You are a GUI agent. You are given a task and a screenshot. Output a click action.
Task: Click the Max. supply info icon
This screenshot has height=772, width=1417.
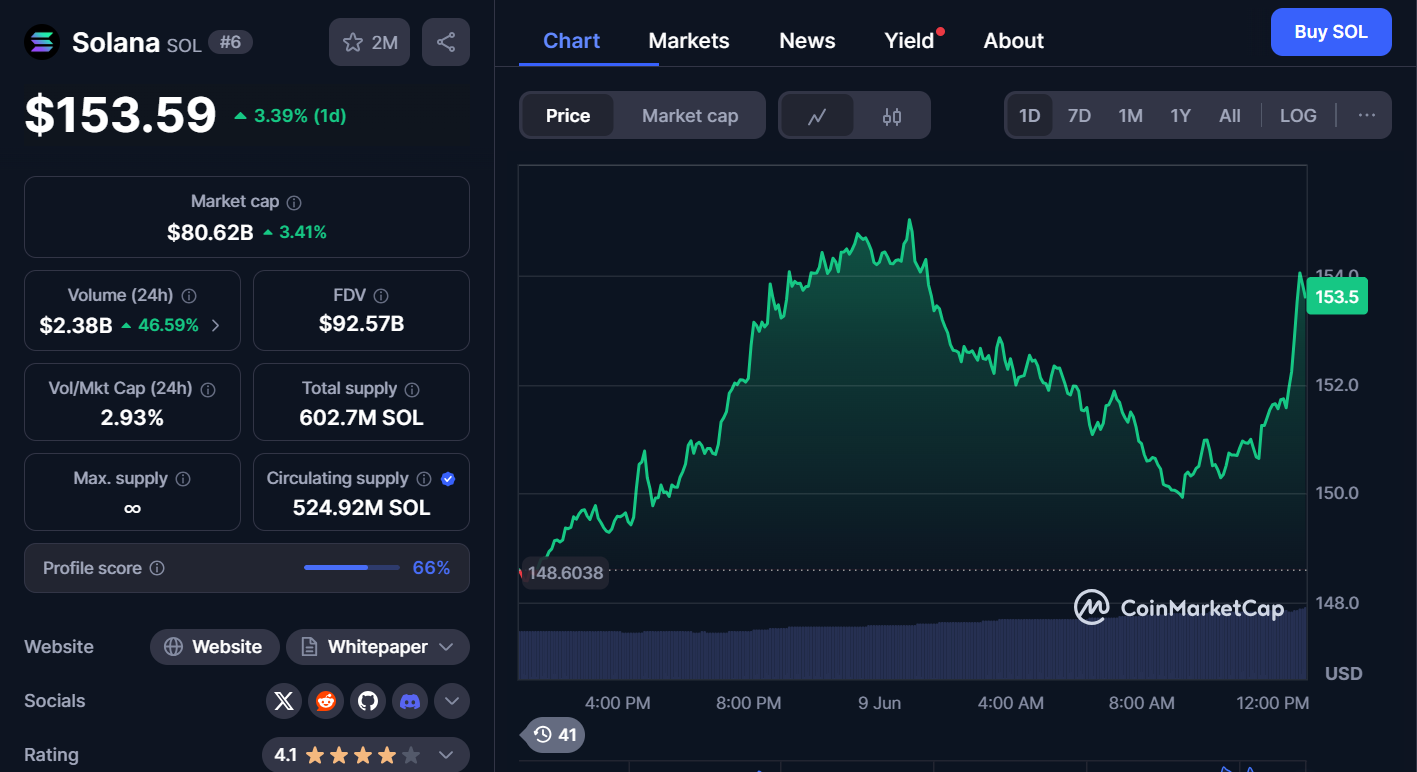coord(183,479)
